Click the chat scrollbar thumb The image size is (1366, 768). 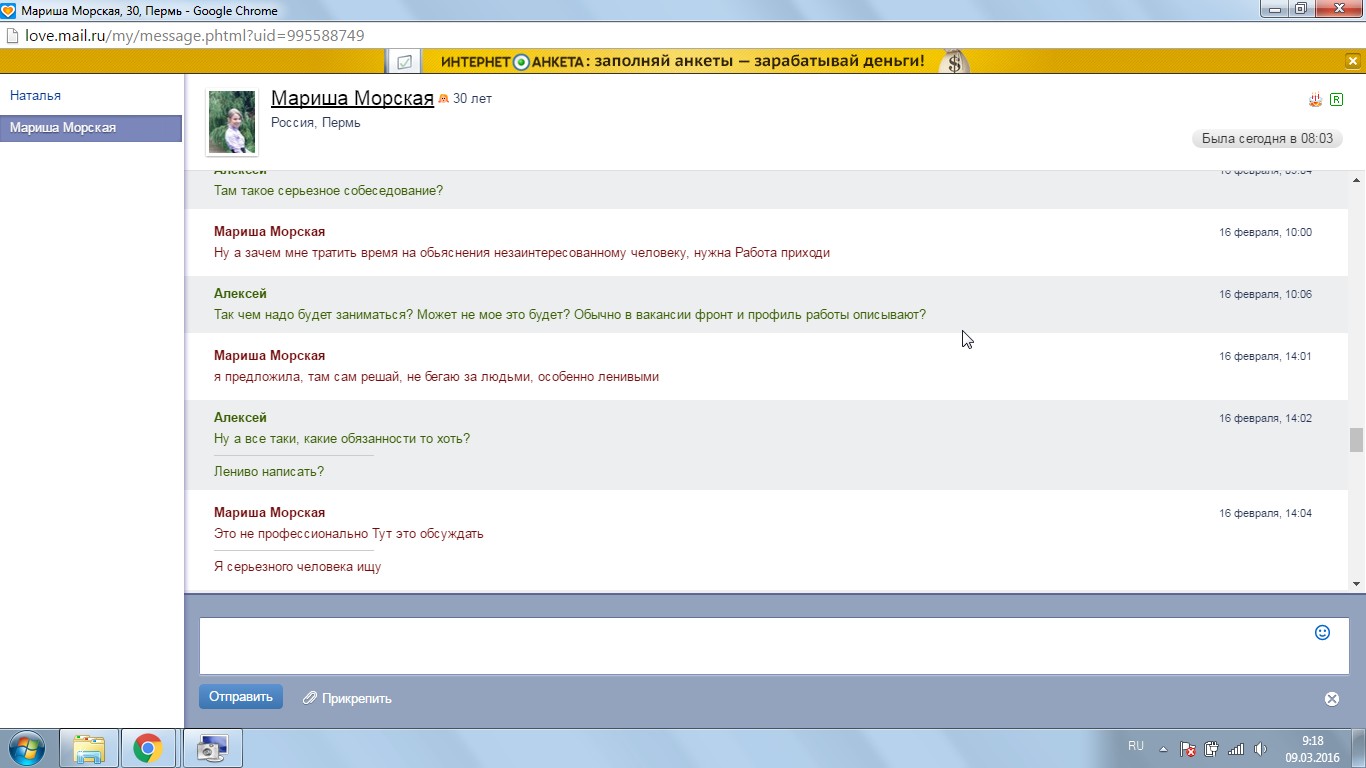pos(1356,440)
